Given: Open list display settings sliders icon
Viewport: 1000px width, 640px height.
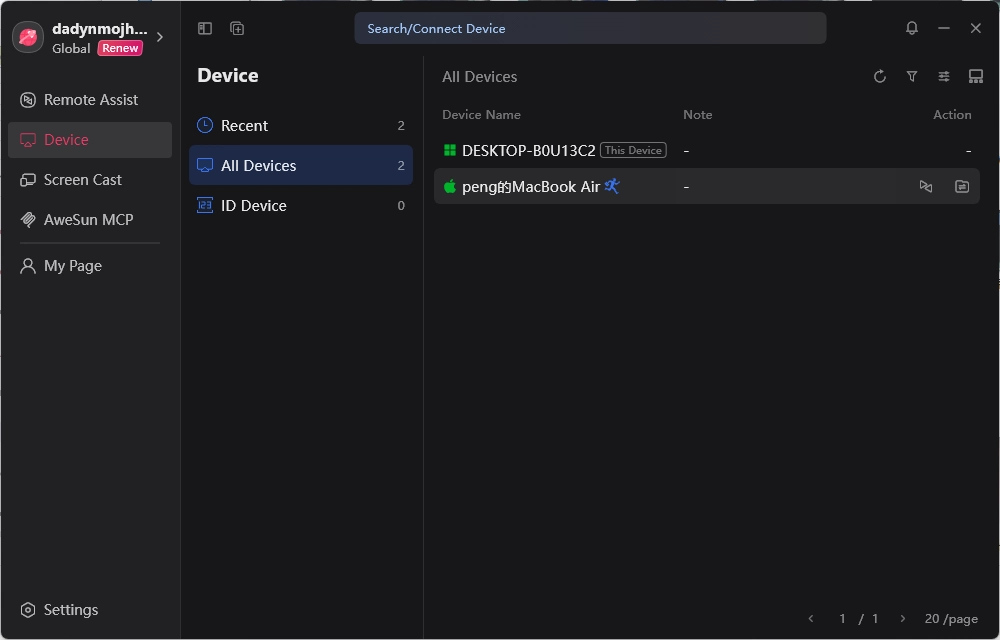Looking at the screenshot, I should [944, 76].
